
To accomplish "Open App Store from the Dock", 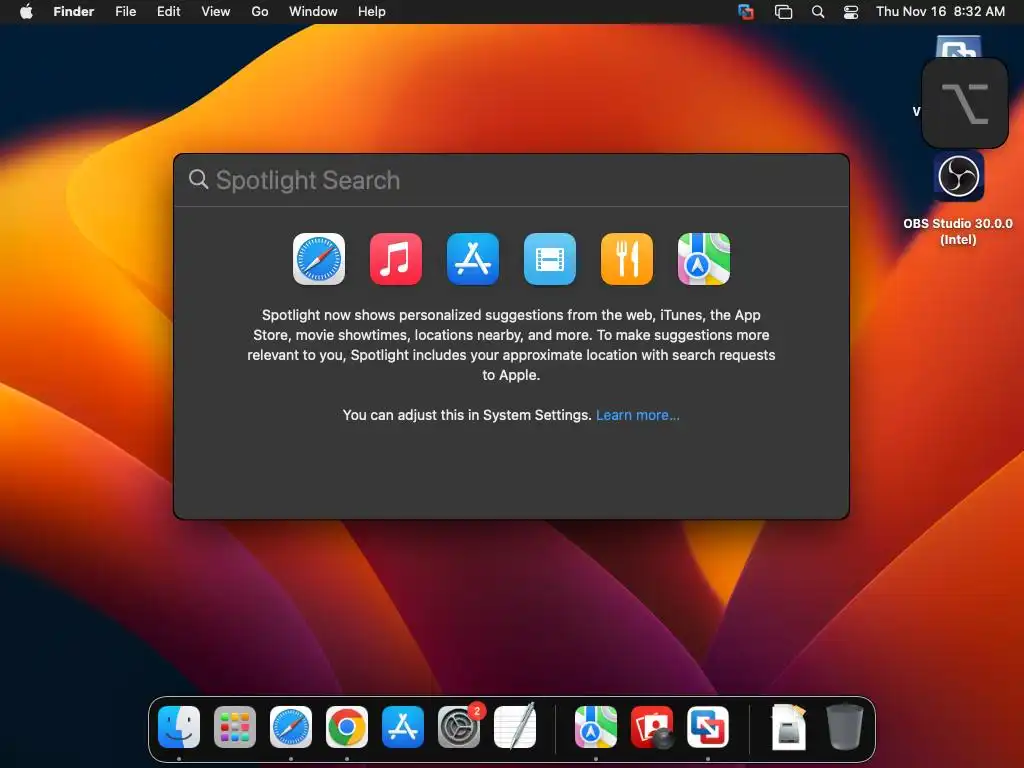I will pyautogui.click(x=403, y=727).
